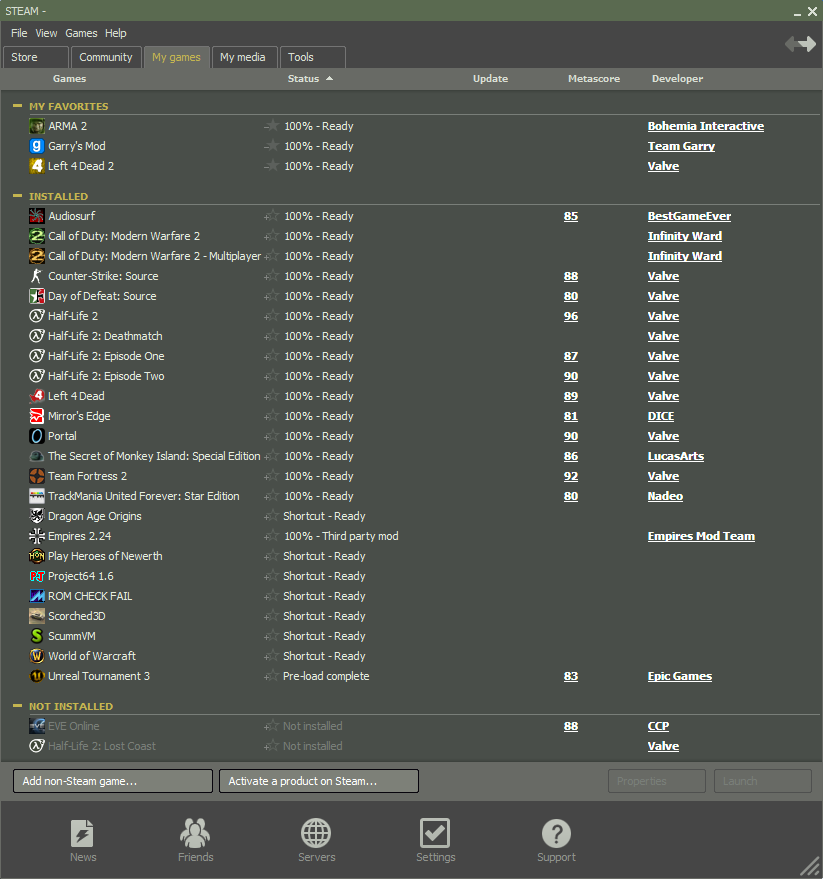Click the Project64 1.6 icon
The image size is (823, 879).
(36, 576)
